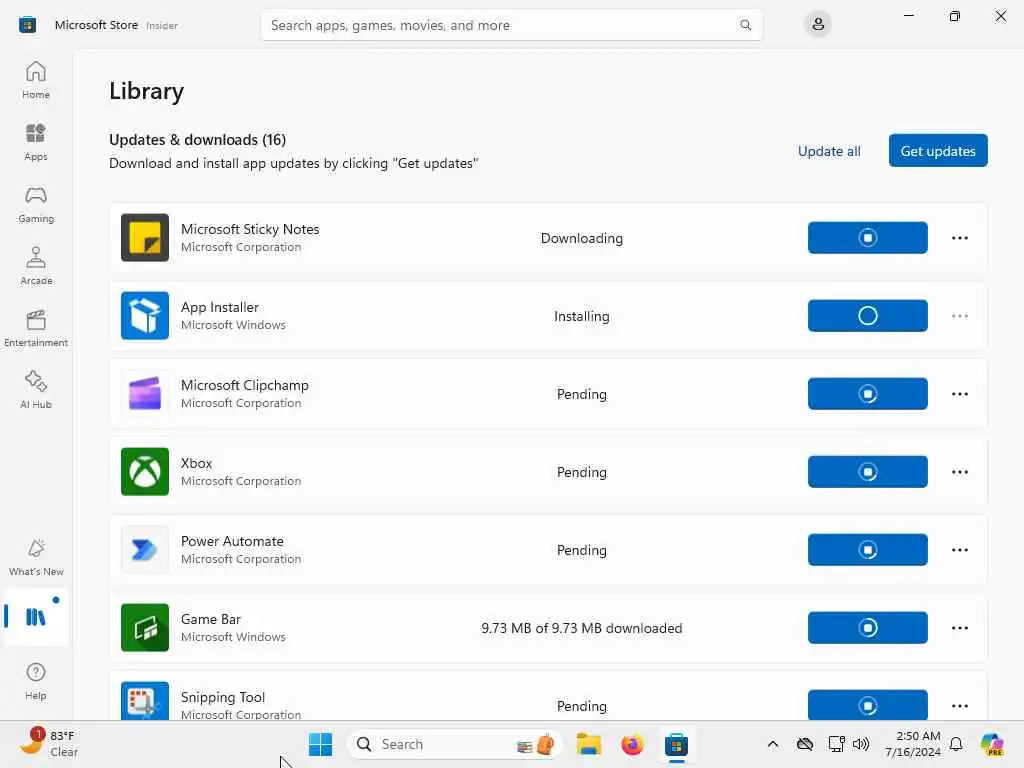This screenshot has width=1024, height=768.
Task: Click the Power Automate app icon
Action: [x=145, y=550]
